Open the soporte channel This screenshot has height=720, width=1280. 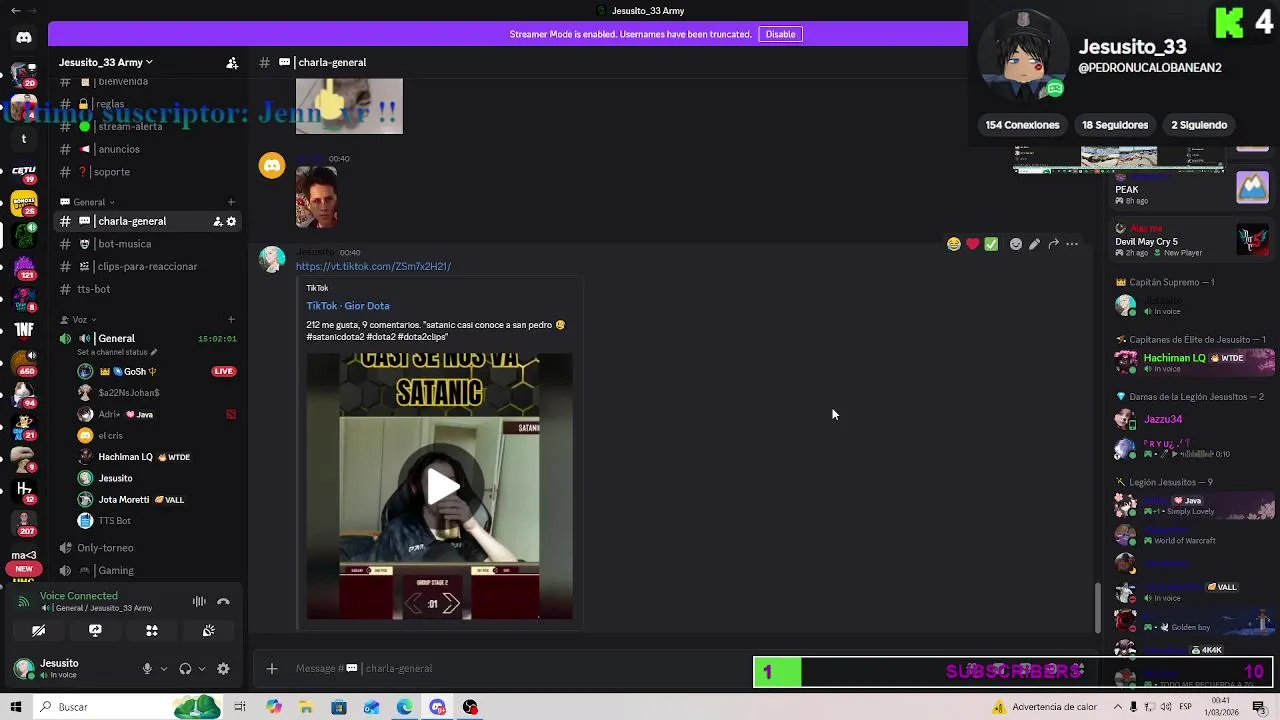pos(112,172)
